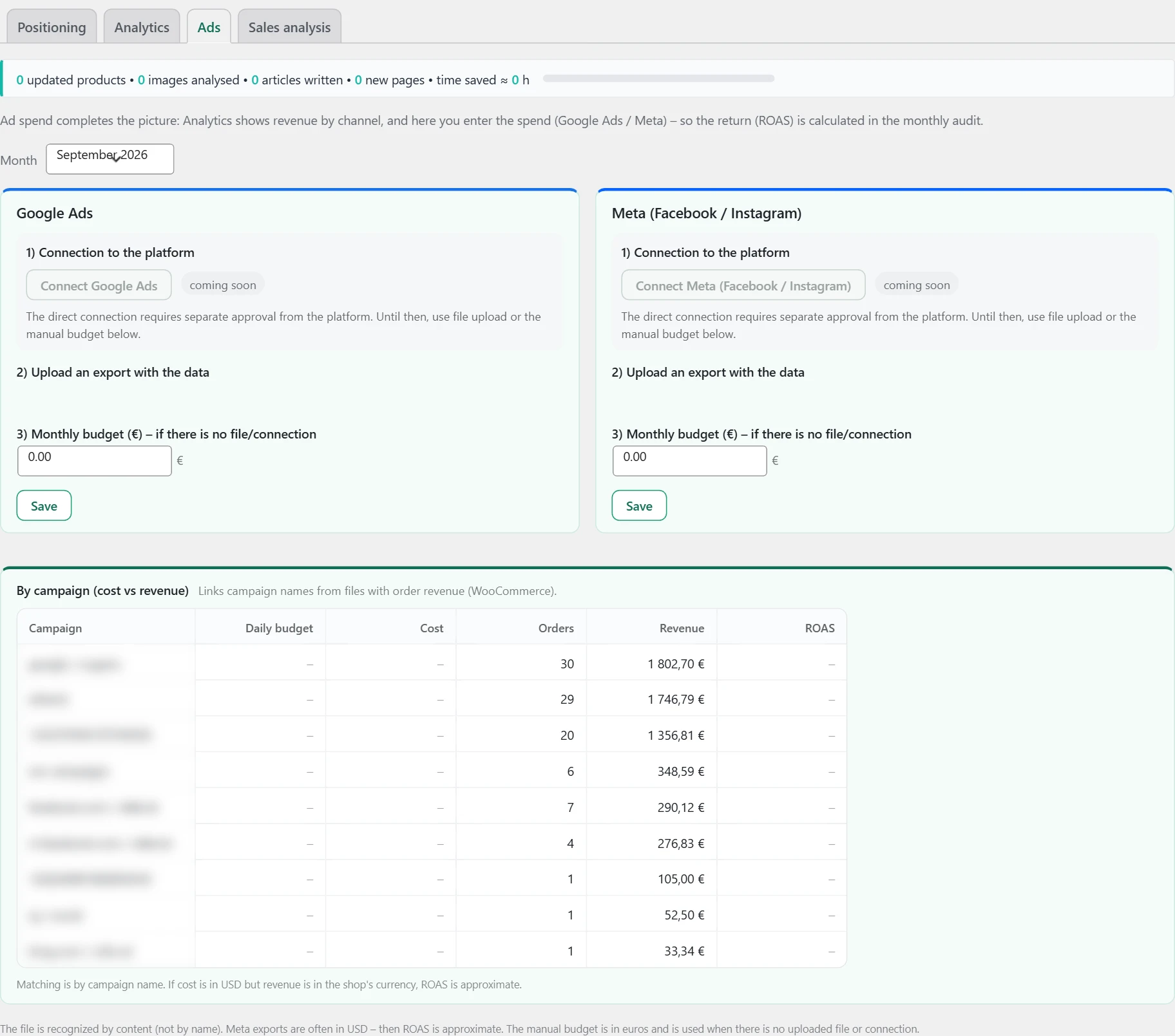Screen dimensions: 1175x1036
Task: Open the Month dropdown showing September 2026
Action: coord(110,158)
